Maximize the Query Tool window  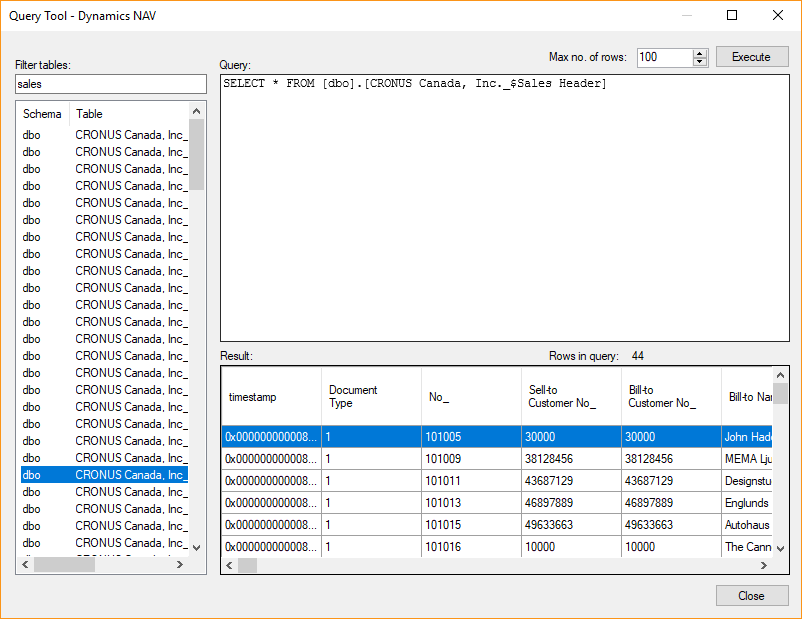point(732,15)
